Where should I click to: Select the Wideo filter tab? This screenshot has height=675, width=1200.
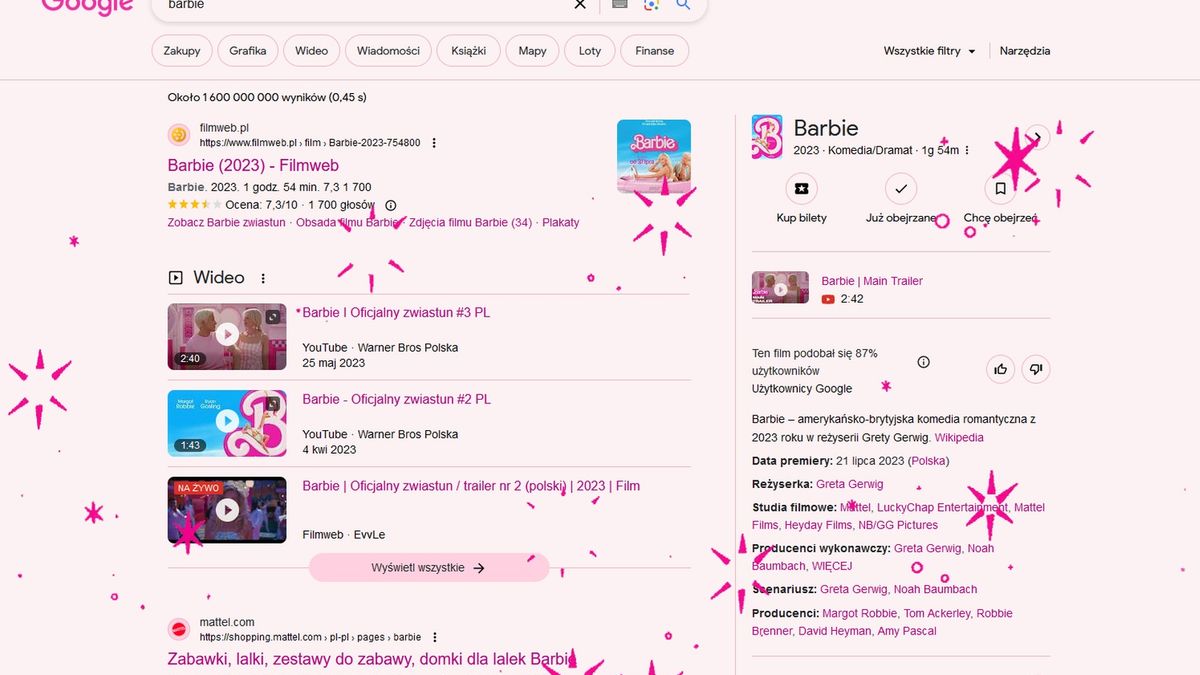pyautogui.click(x=311, y=51)
